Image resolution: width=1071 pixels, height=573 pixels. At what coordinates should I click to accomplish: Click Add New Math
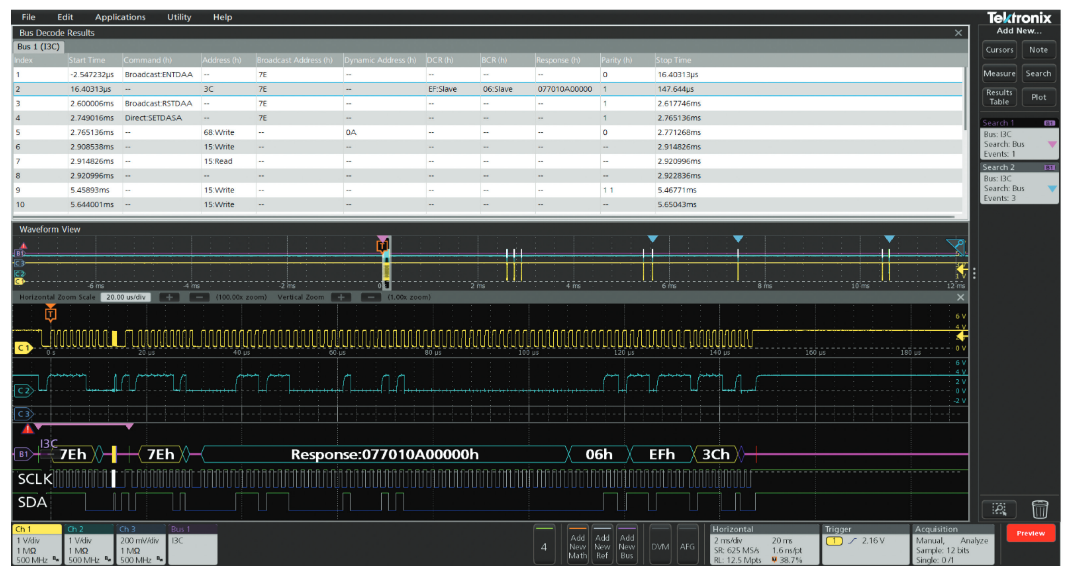[577, 545]
